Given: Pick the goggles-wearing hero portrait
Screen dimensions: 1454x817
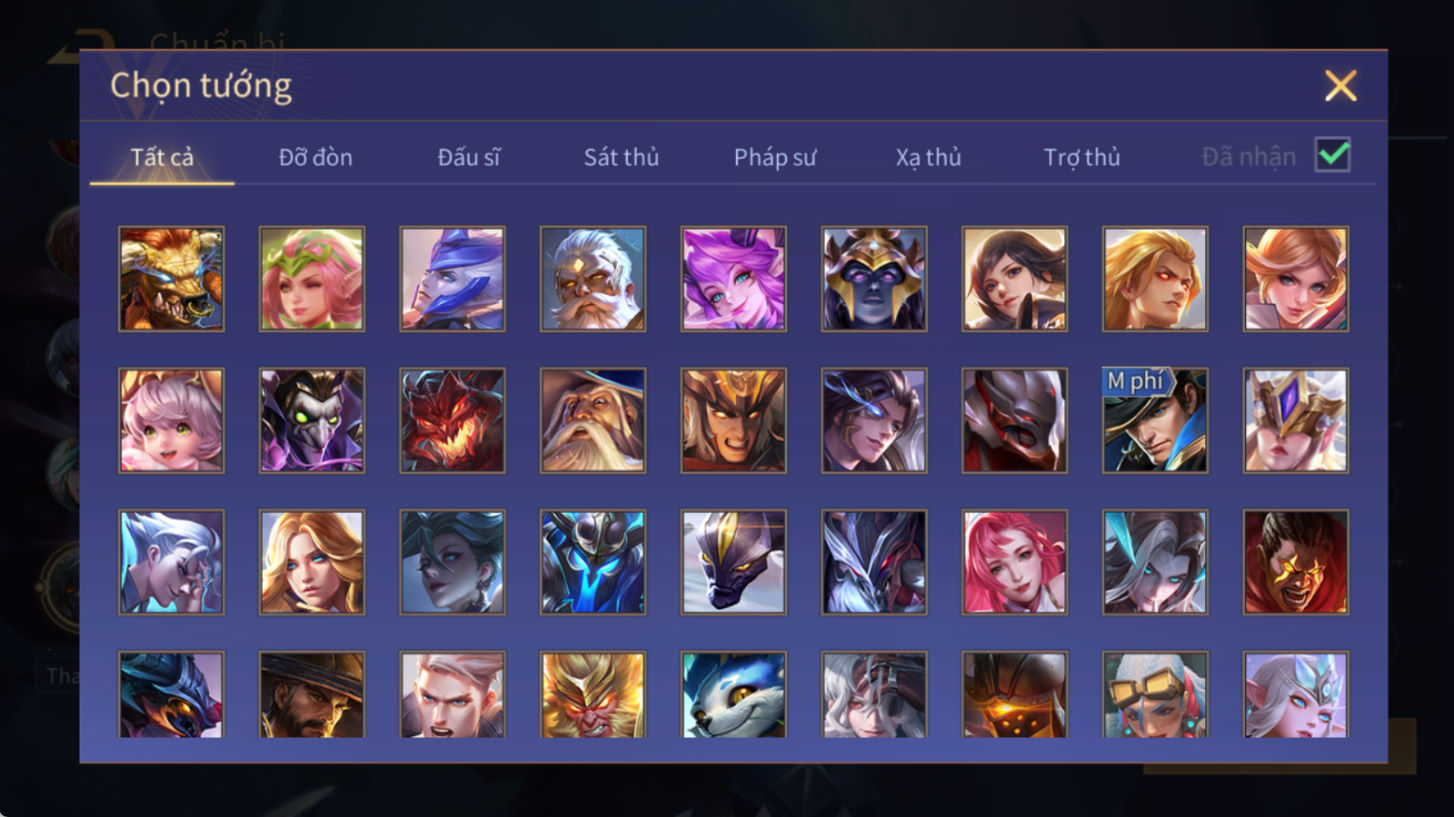Looking at the screenshot, I should [1155, 695].
